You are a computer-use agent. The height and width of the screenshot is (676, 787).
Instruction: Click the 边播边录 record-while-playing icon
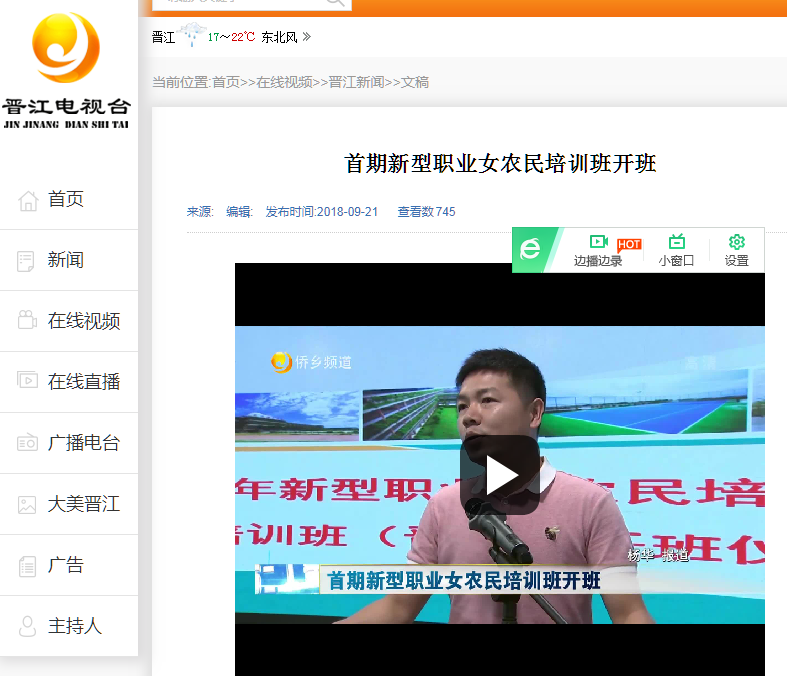click(x=598, y=242)
